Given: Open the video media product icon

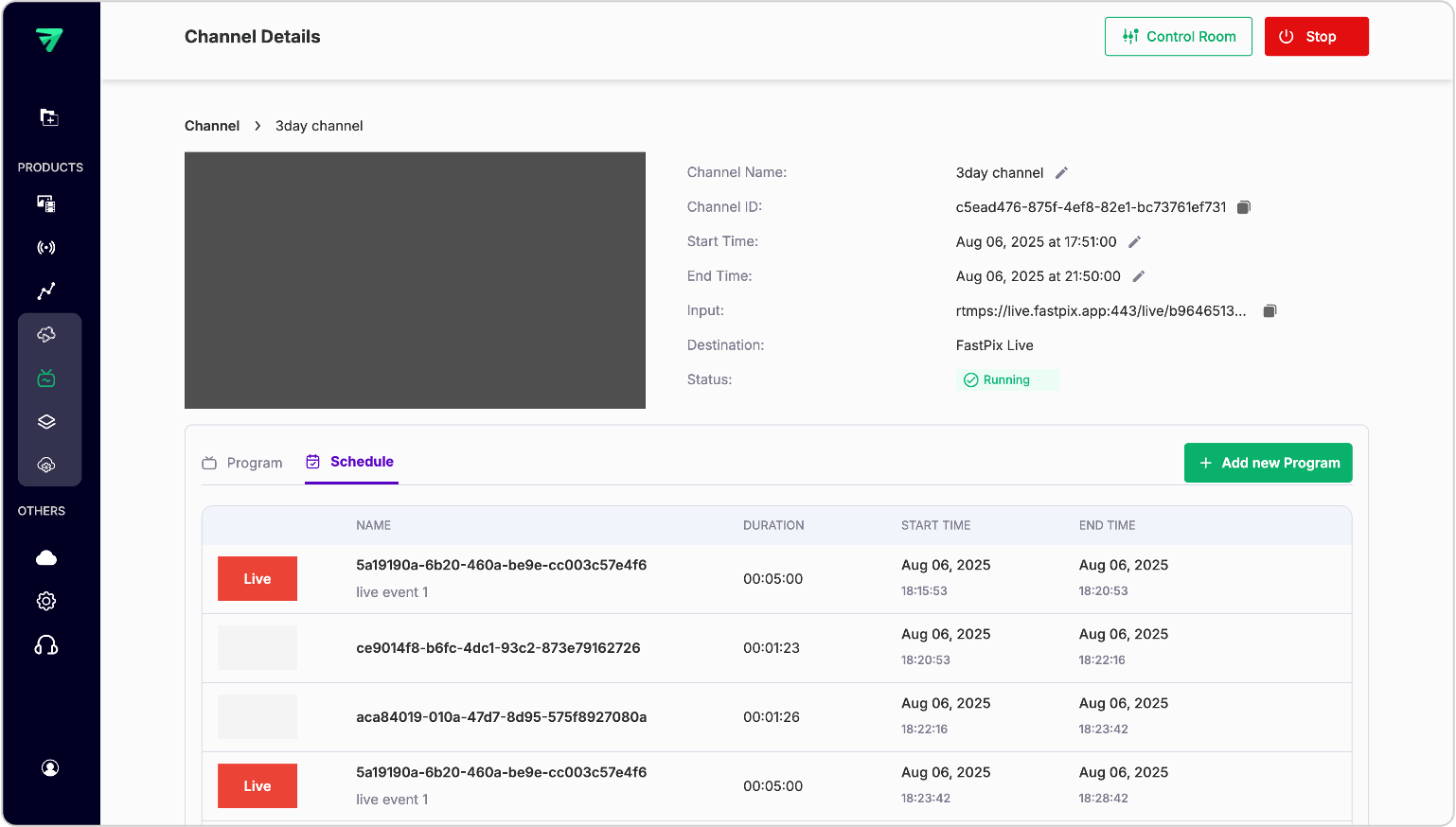Looking at the screenshot, I should (46, 203).
